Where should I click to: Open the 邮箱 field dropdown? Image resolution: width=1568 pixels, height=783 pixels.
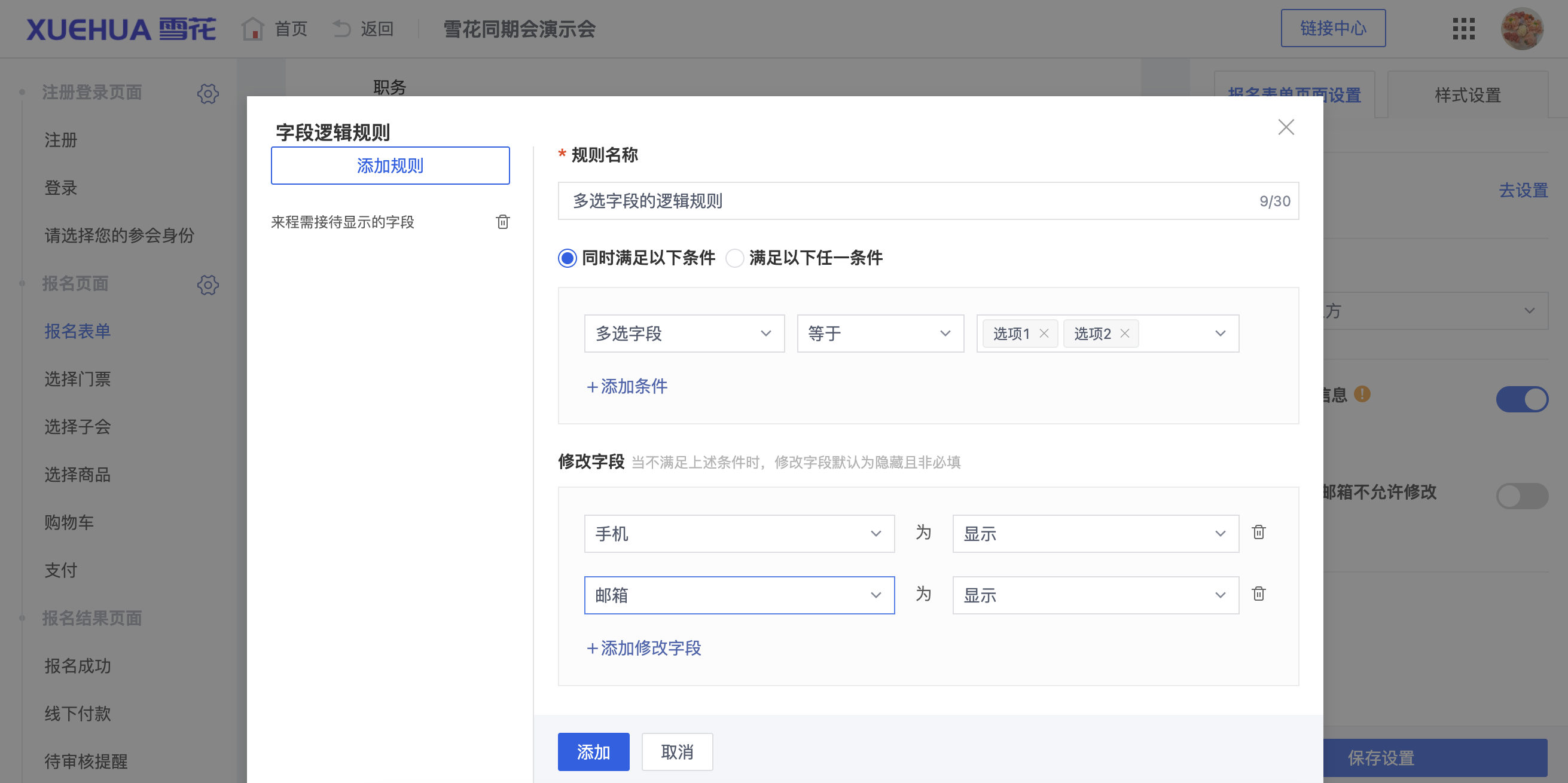740,595
